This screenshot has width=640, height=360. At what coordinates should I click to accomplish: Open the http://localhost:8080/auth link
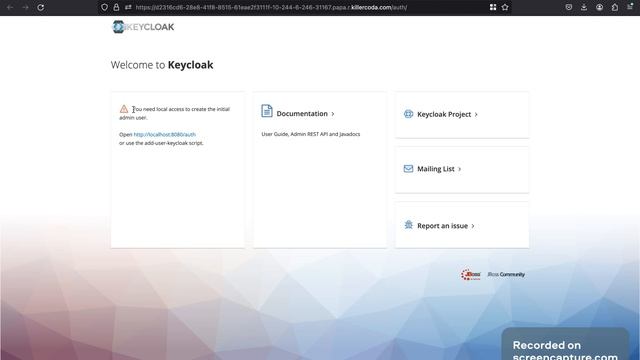(164, 134)
